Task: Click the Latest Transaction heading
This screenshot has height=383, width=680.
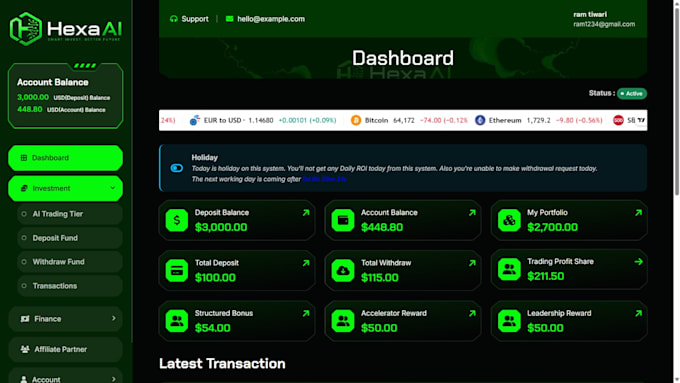Action: point(222,363)
